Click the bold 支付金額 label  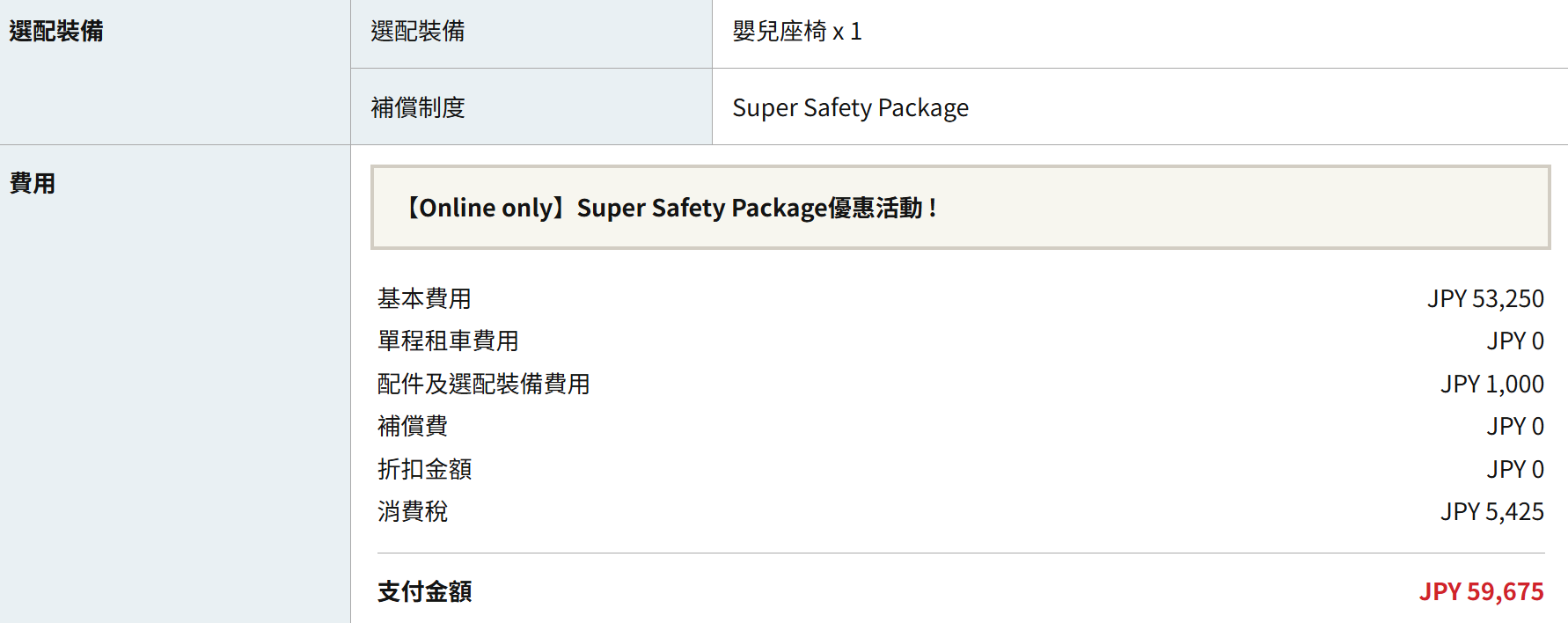(424, 591)
